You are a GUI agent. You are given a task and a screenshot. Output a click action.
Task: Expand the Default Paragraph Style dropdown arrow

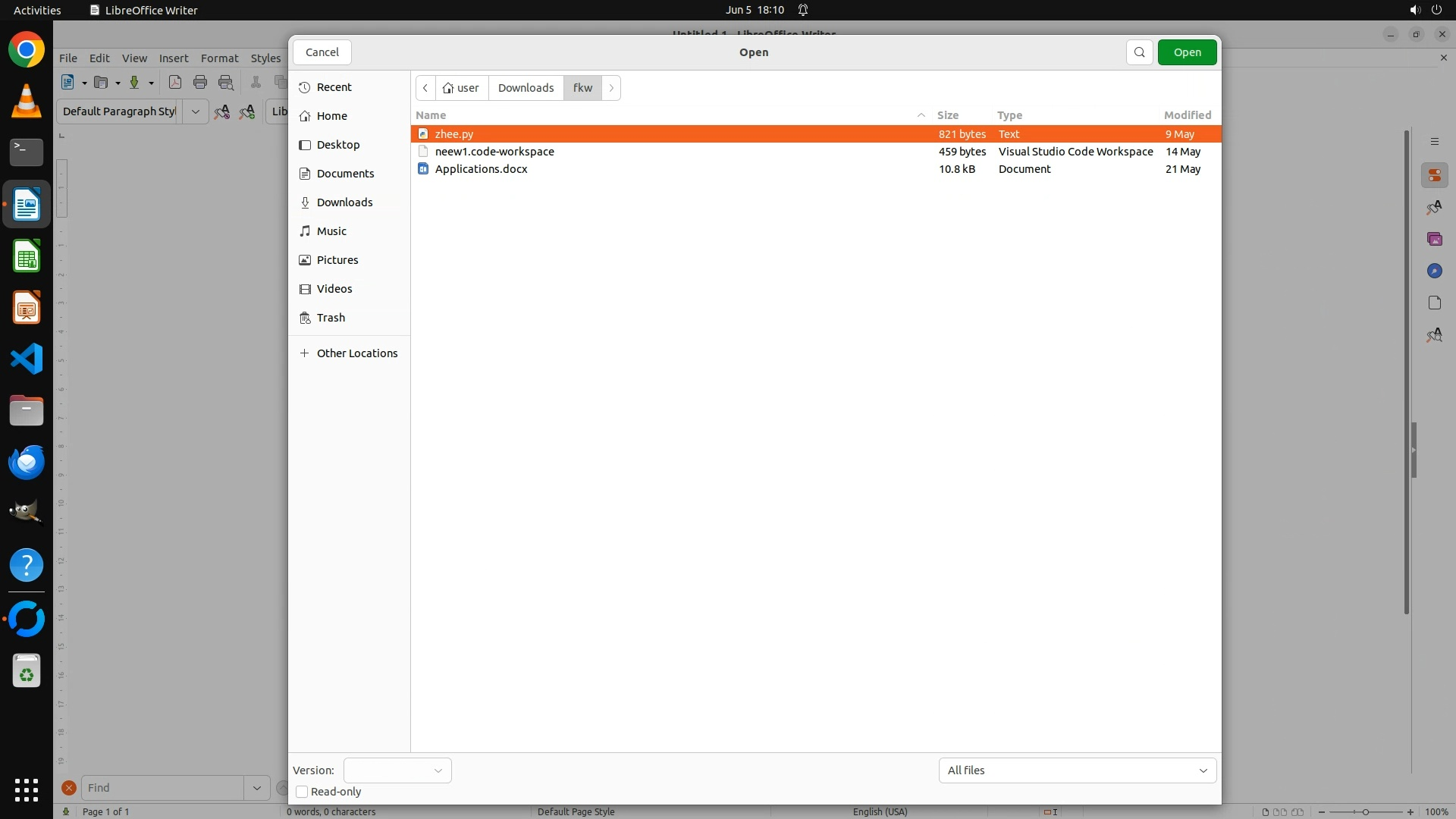click(x=195, y=111)
